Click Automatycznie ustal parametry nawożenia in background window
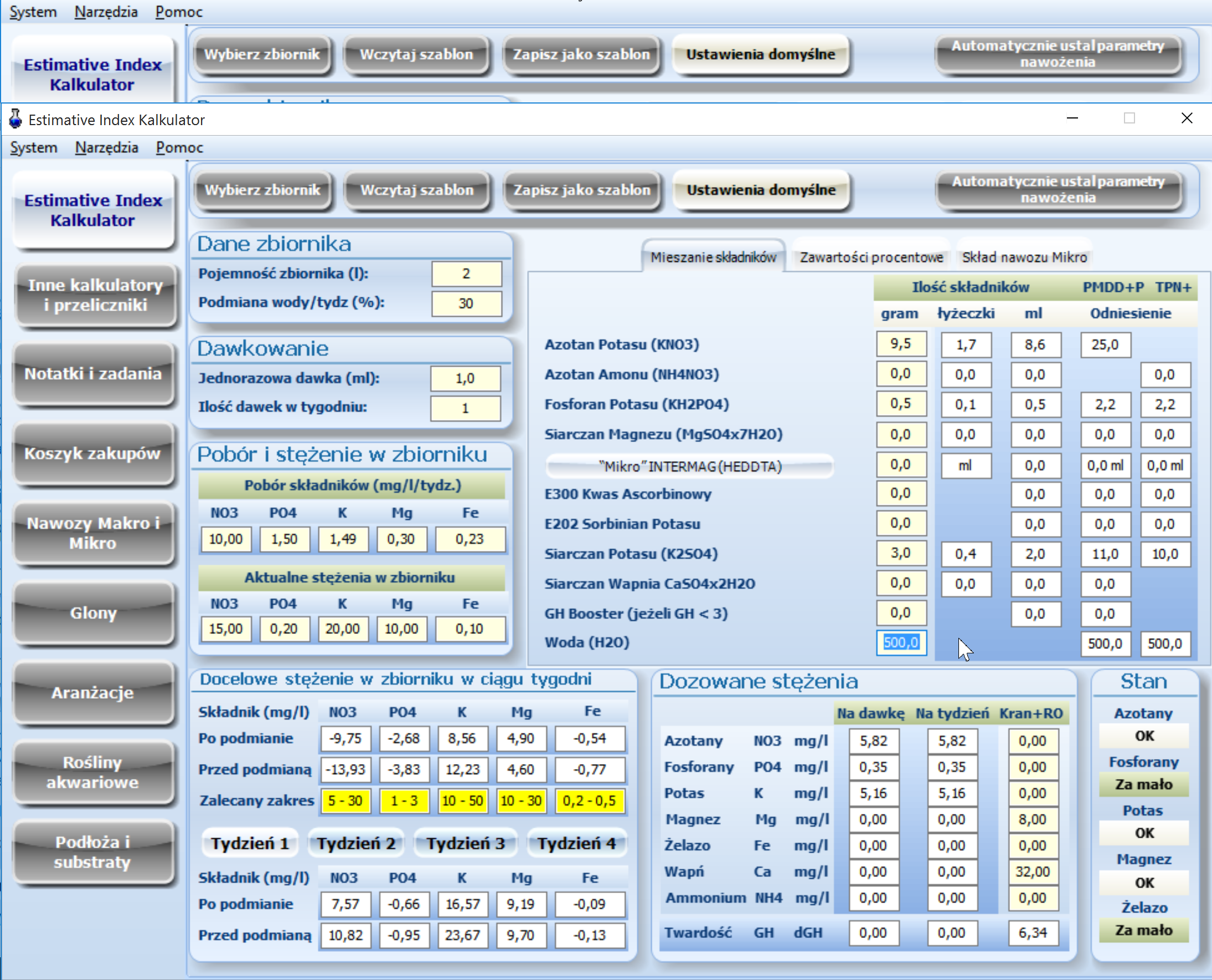Viewport: 1212px width, 980px height. [x=1058, y=54]
